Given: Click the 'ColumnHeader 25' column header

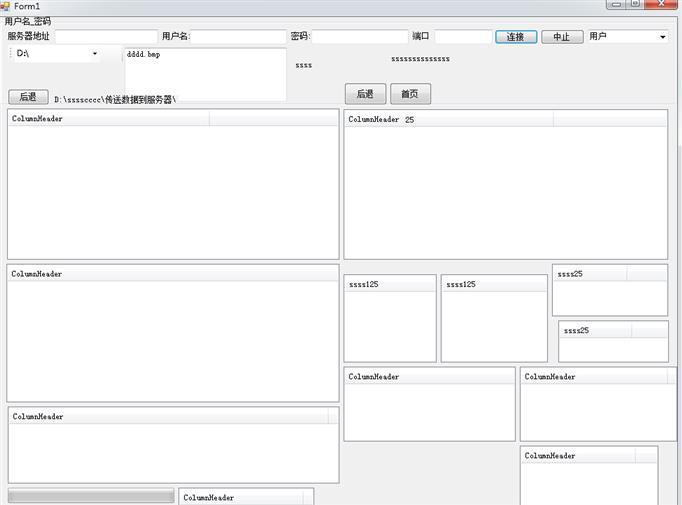Looking at the screenshot, I should (x=448, y=119).
